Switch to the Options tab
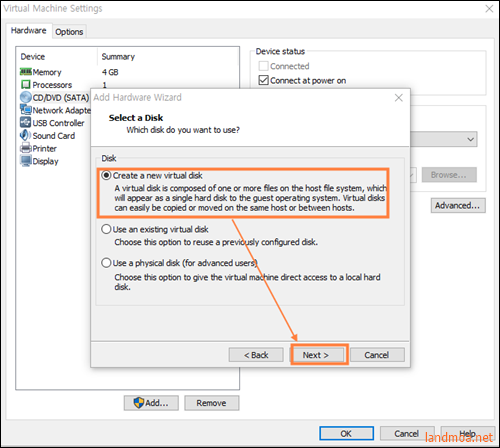 [69, 32]
